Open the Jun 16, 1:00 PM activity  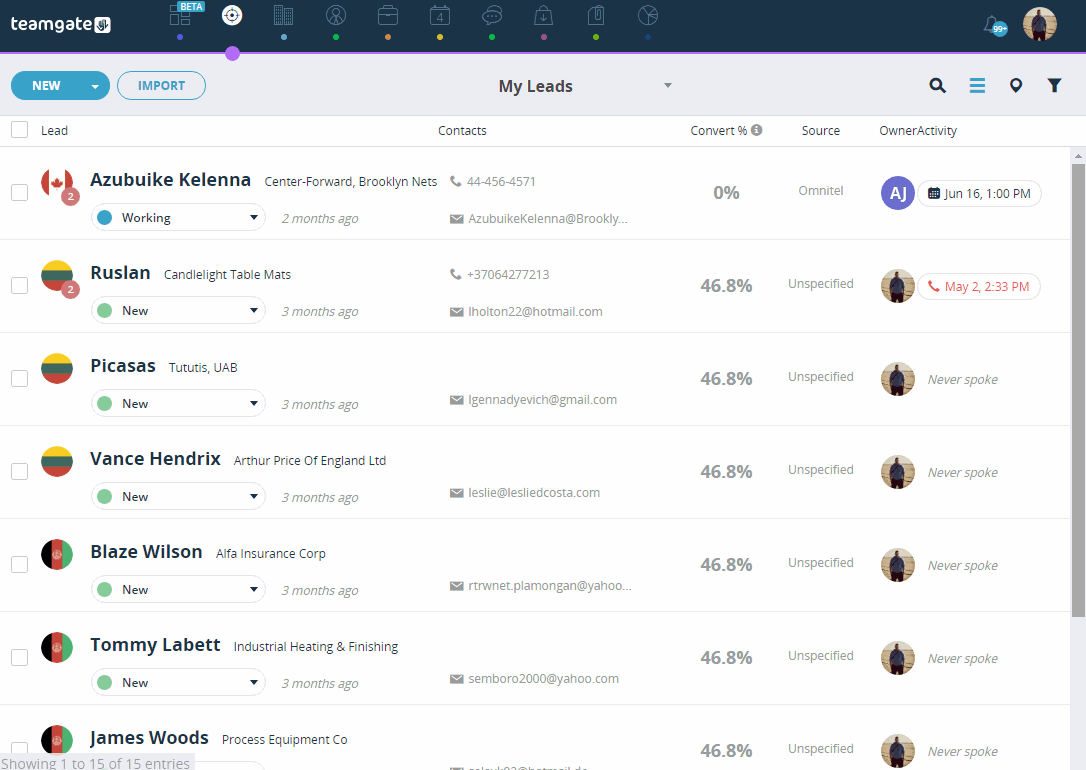point(979,194)
